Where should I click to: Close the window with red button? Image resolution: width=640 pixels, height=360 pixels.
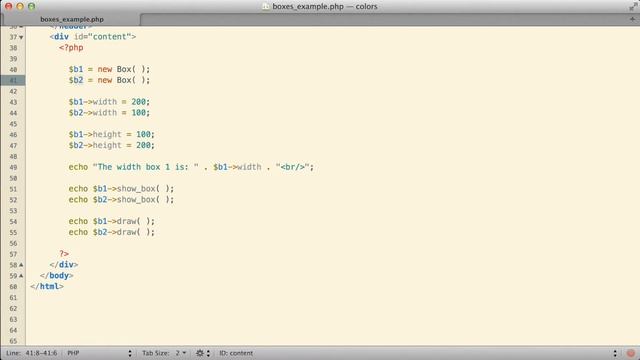pos(8,7)
